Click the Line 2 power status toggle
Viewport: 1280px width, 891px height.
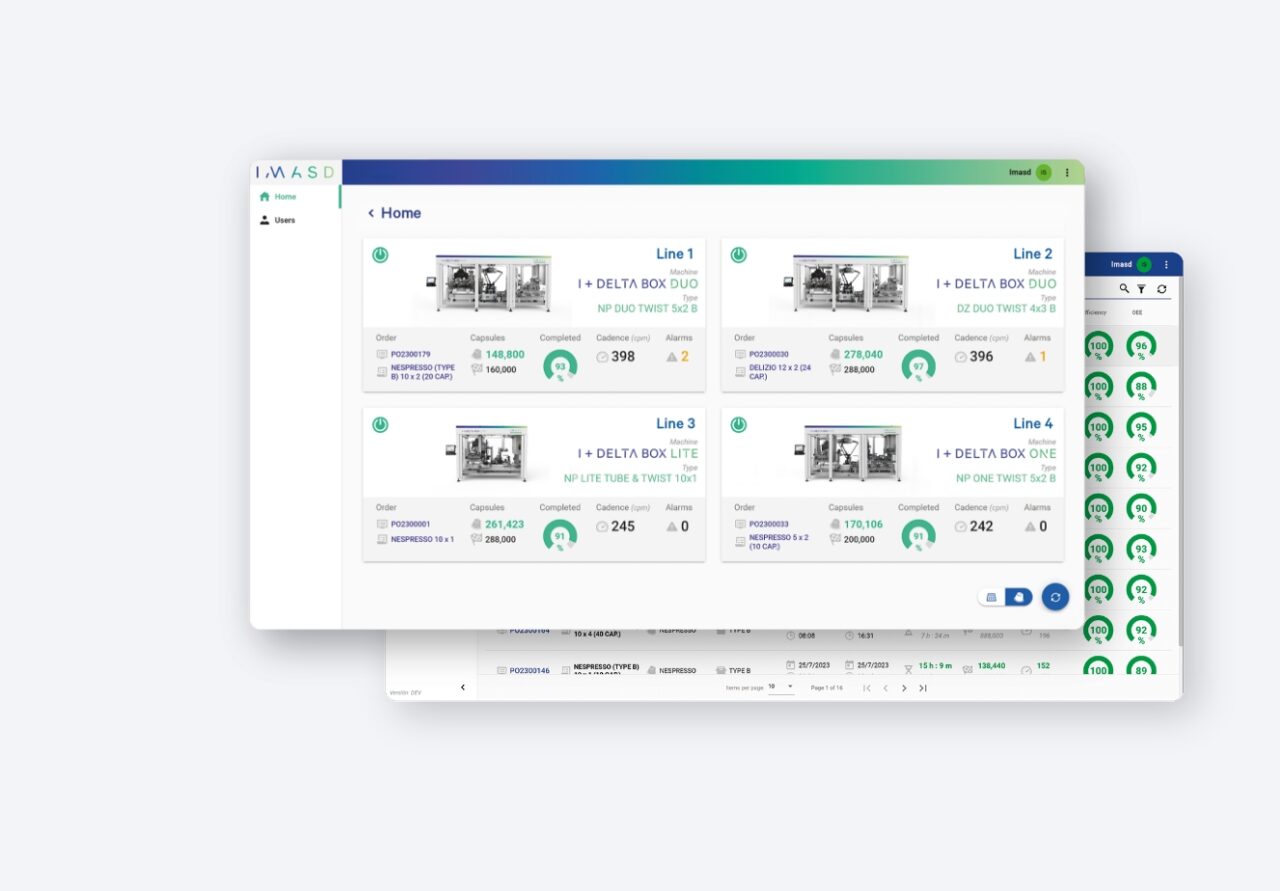738,255
